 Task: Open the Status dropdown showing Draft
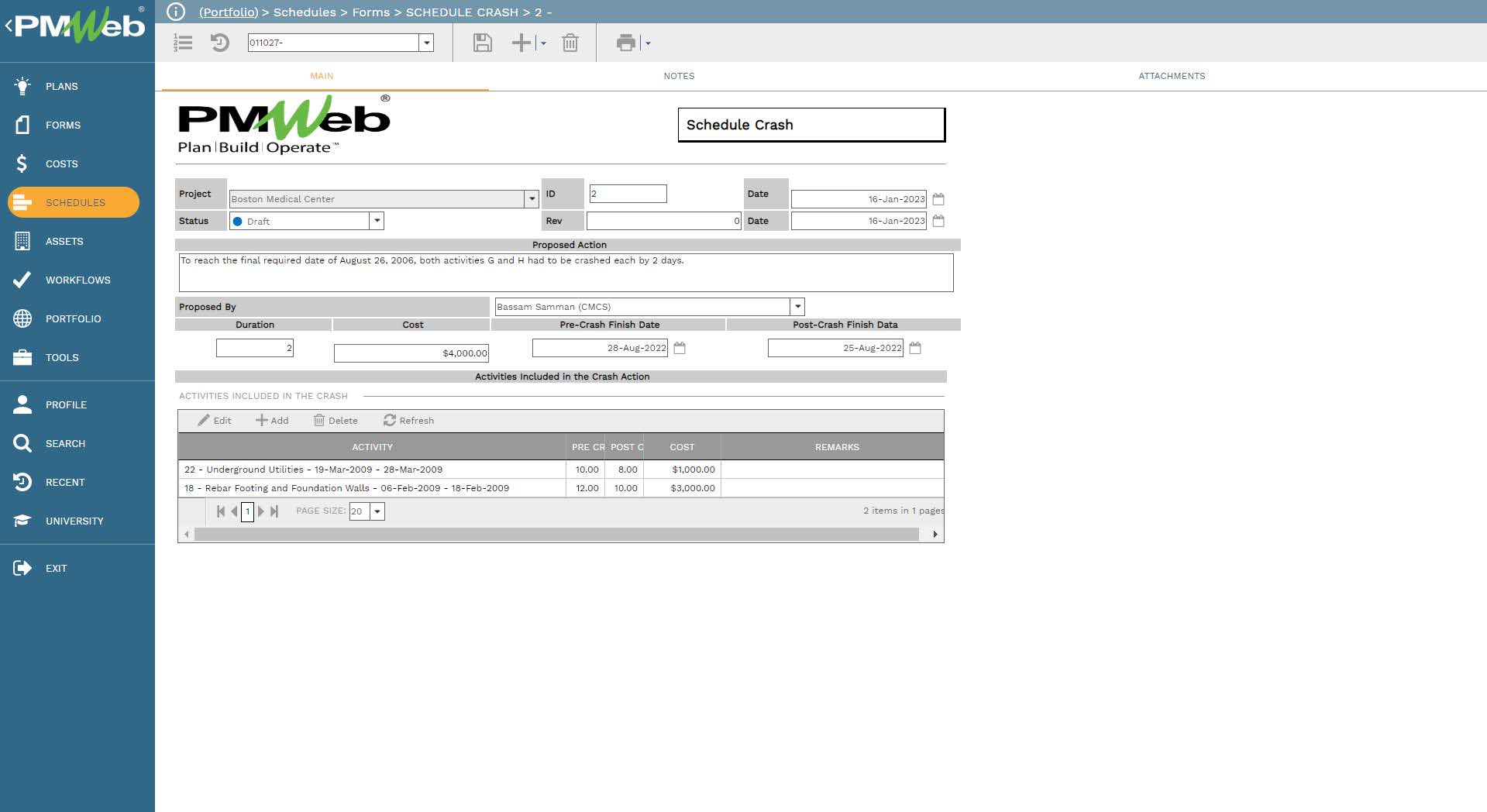[377, 221]
